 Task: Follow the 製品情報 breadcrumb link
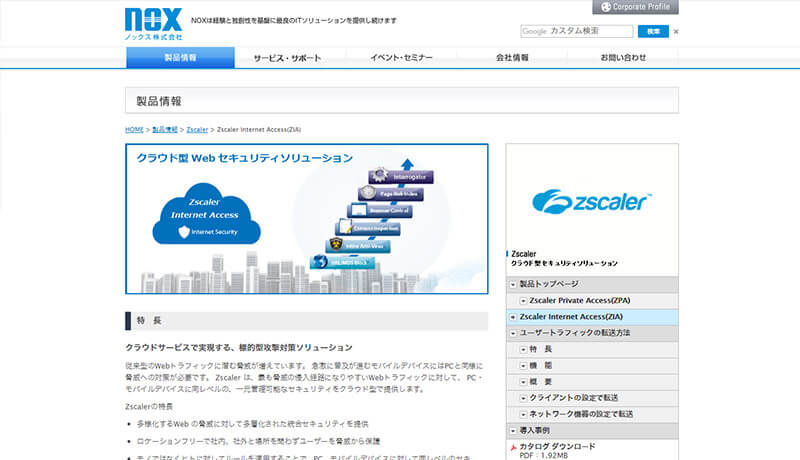[x=165, y=130]
